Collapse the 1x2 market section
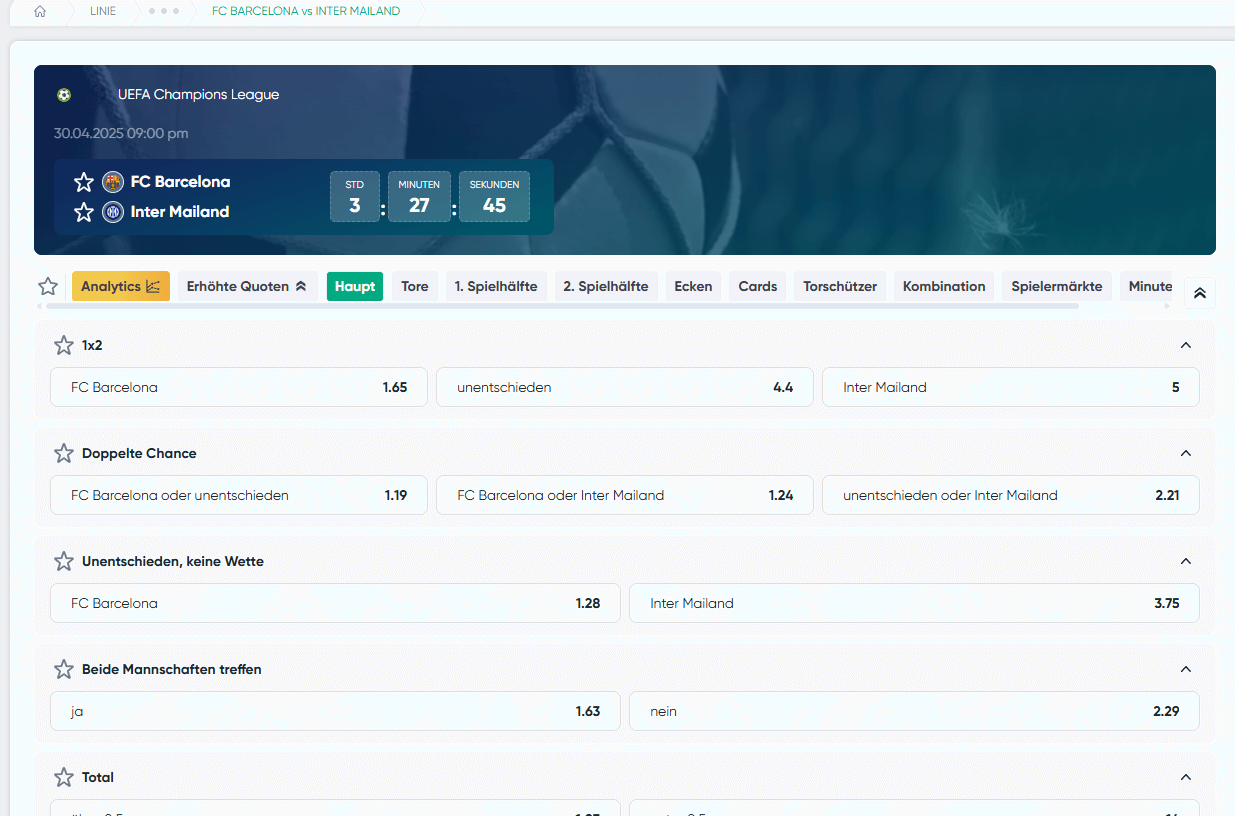Viewport: 1235px width, 816px height. 1186,345
